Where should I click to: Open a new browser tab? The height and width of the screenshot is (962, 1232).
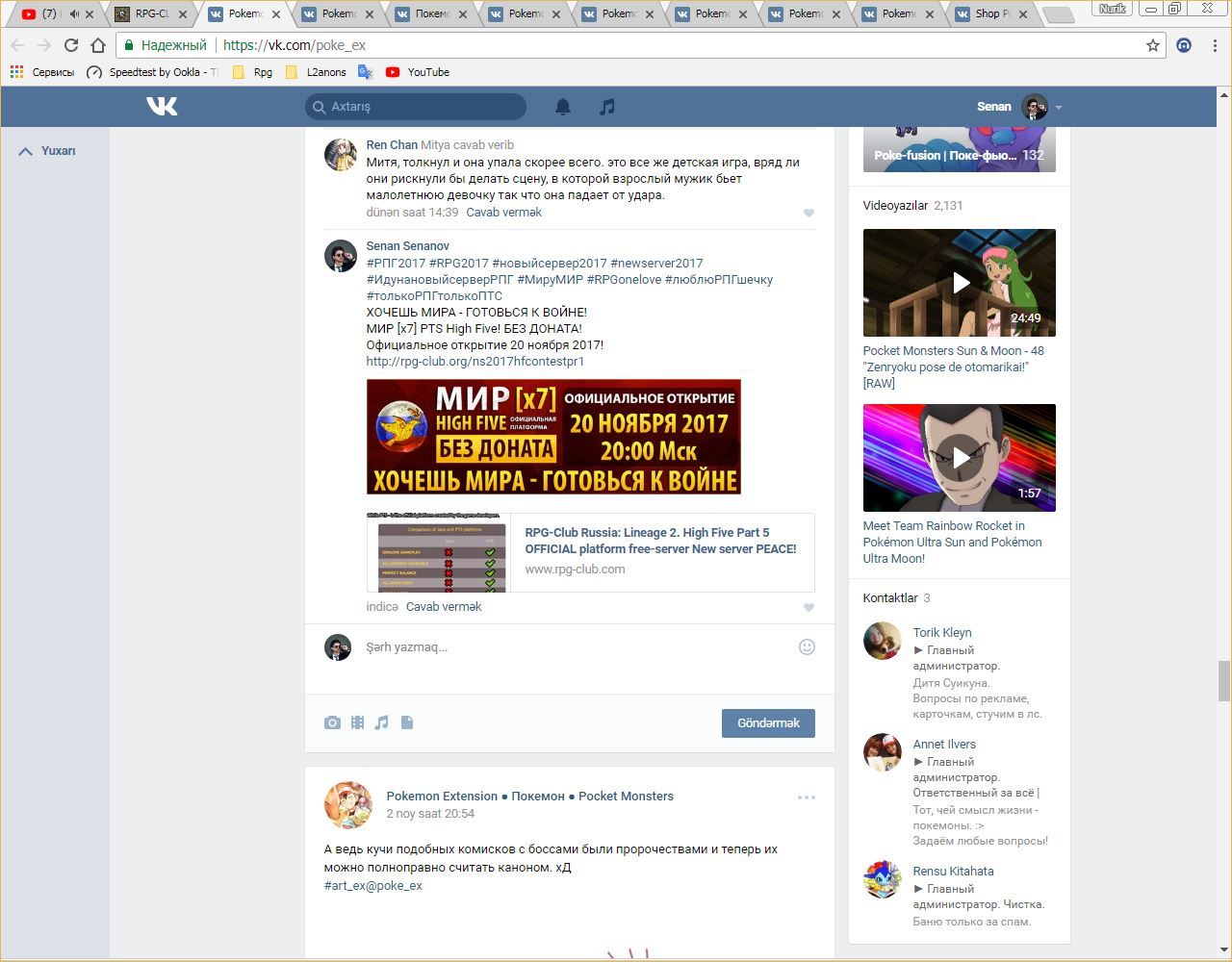(1058, 14)
